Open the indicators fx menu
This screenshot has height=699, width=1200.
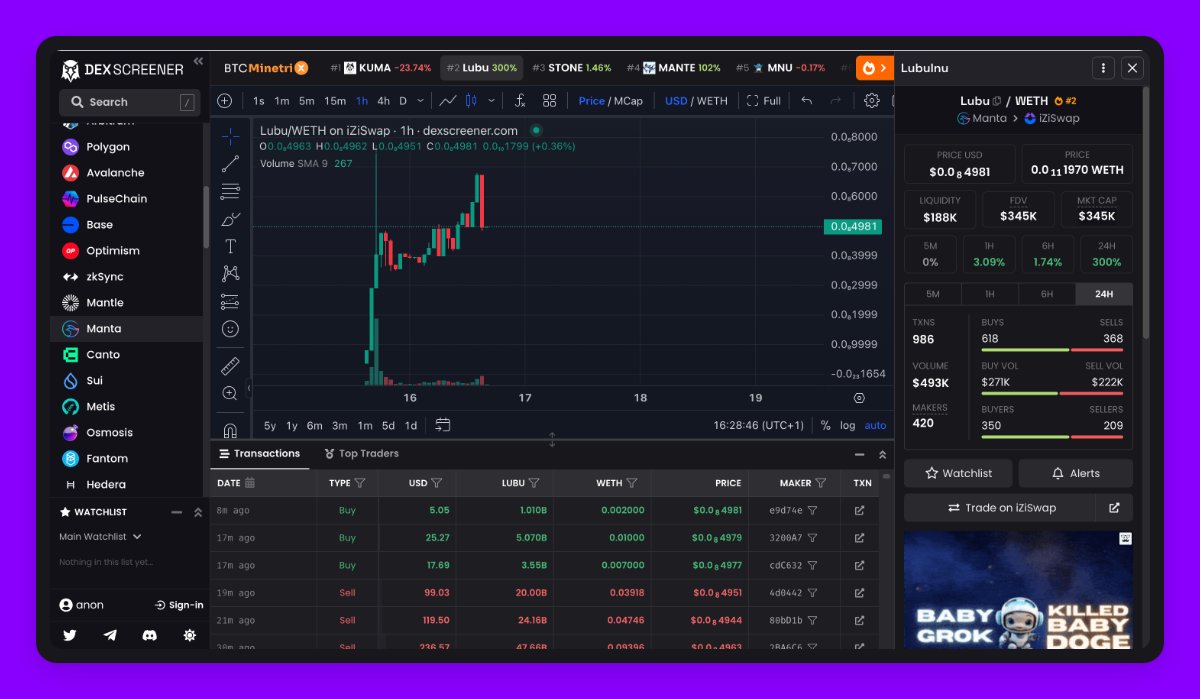pyautogui.click(x=520, y=101)
